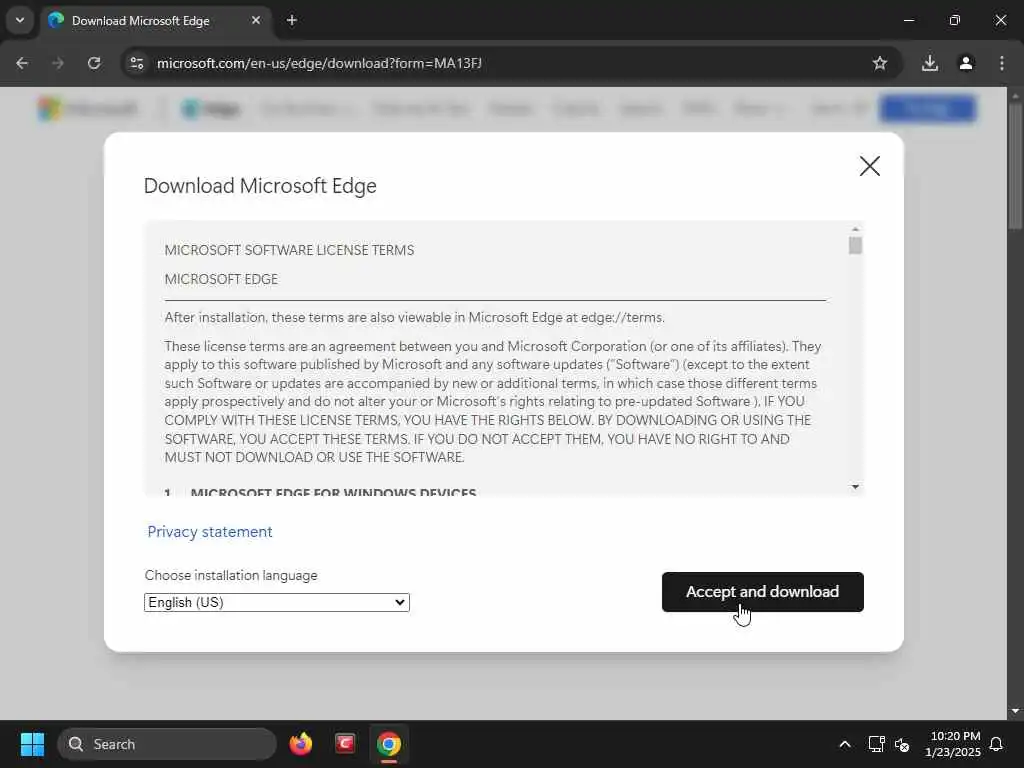
Task: Open a new browser tab
Action: tap(292, 20)
